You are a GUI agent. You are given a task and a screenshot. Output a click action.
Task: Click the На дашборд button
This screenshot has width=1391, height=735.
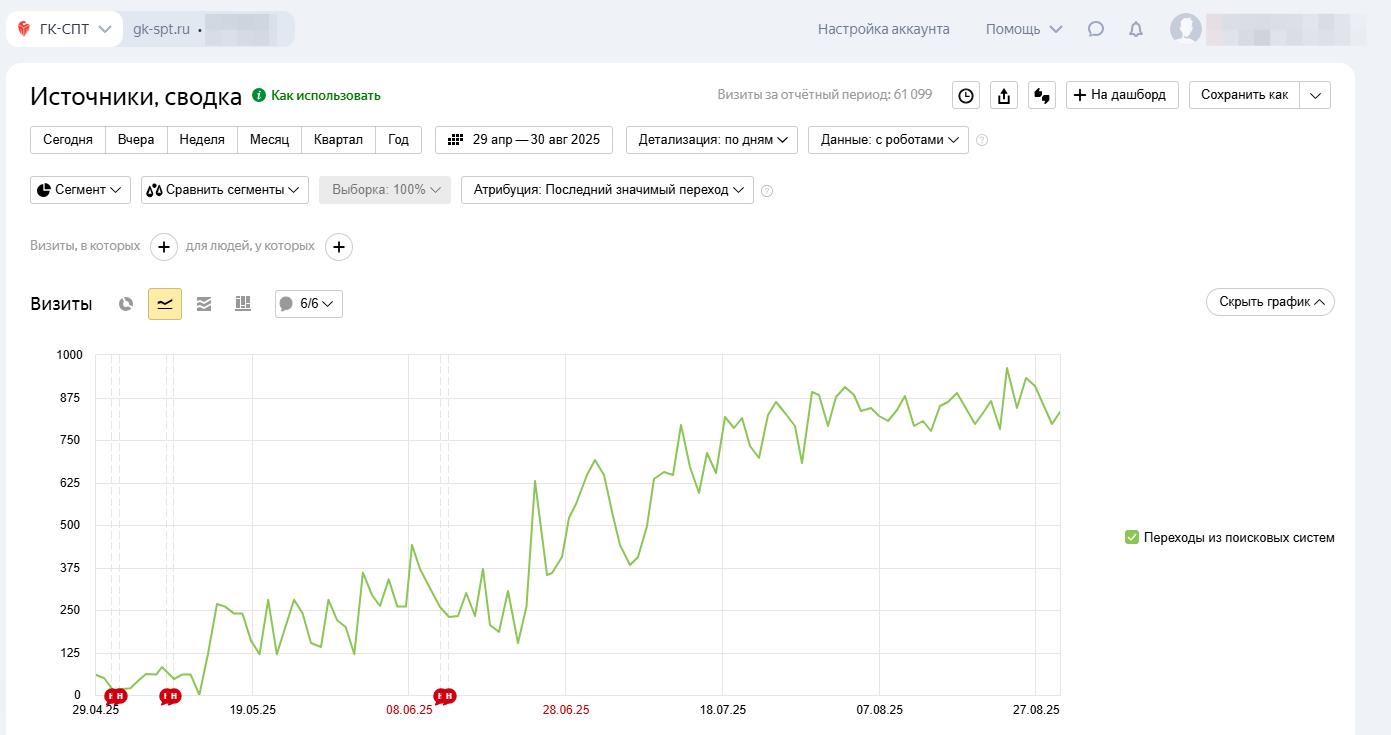click(1122, 95)
